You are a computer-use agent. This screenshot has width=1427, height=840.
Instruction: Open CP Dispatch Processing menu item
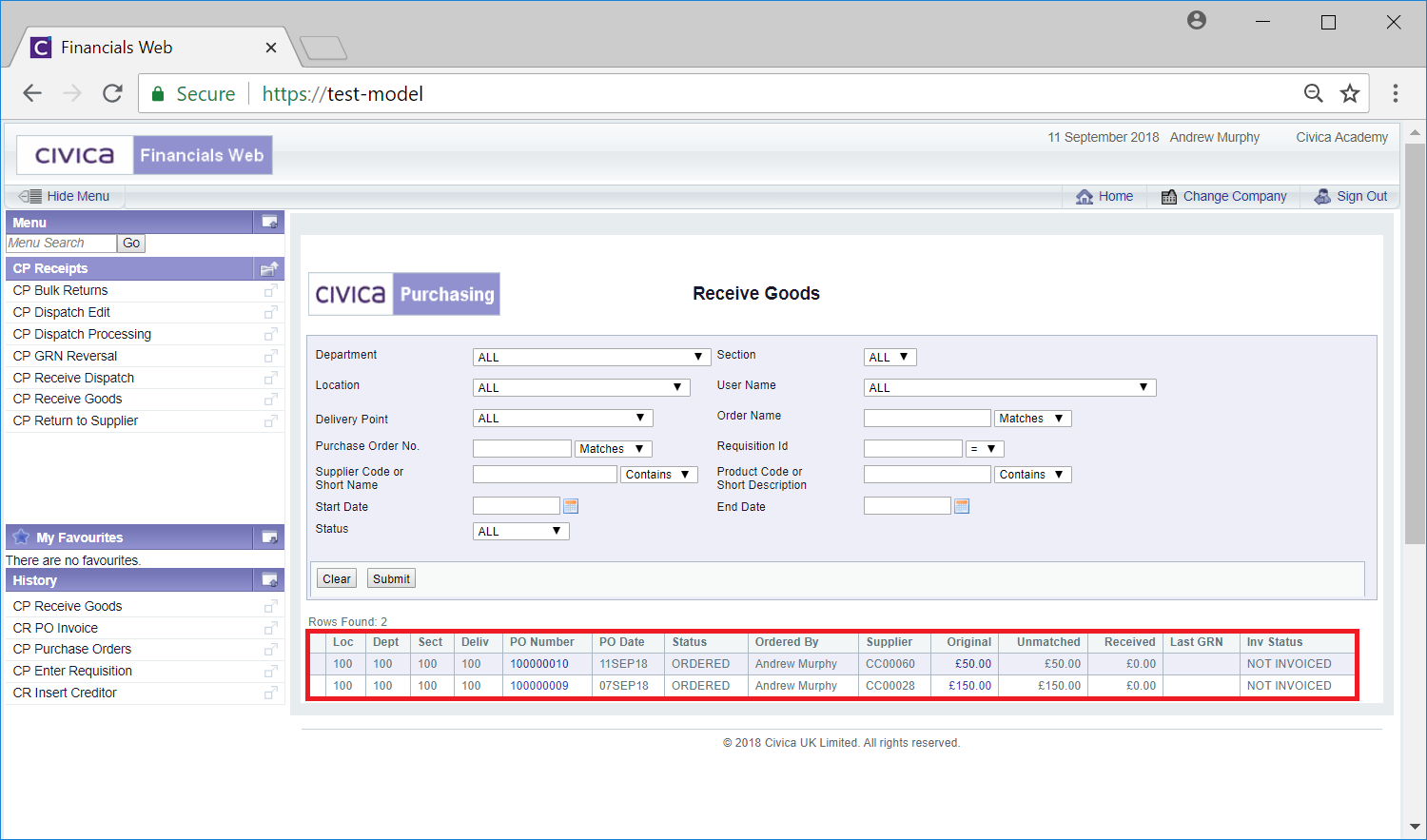click(82, 334)
